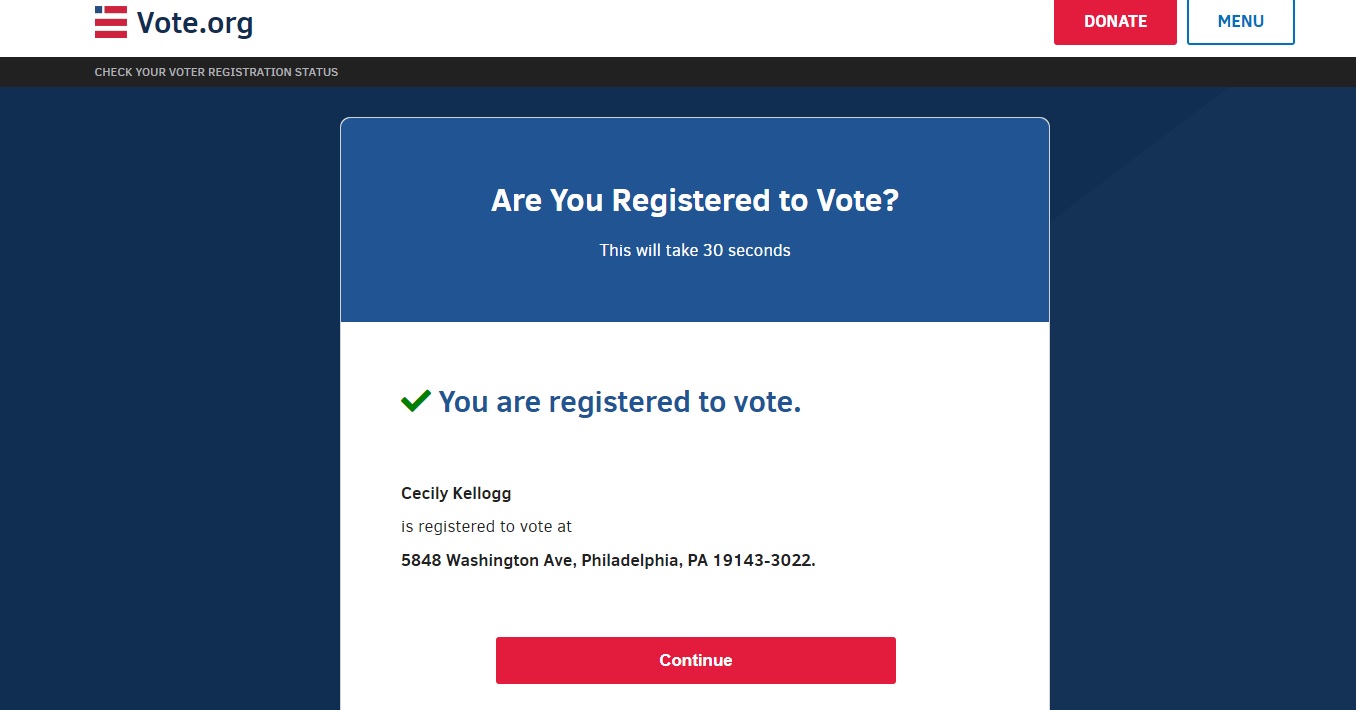Click the 'is registered to vote at' line
The width and height of the screenshot is (1356, 710).
pos(487,526)
